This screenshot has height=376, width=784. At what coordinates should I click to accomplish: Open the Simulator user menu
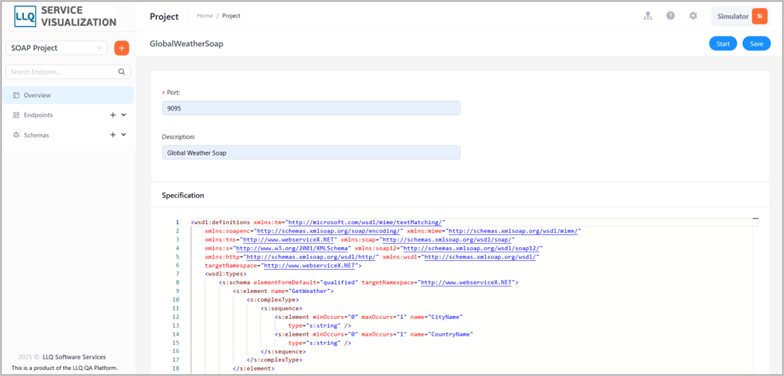tap(740, 16)
